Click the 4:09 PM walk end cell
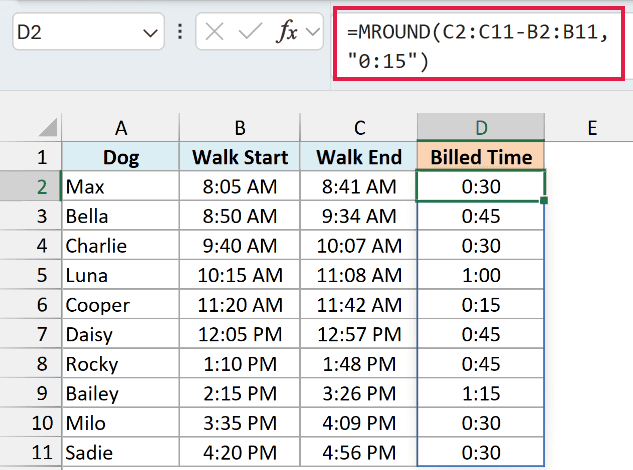 click(x=359, y=422)
